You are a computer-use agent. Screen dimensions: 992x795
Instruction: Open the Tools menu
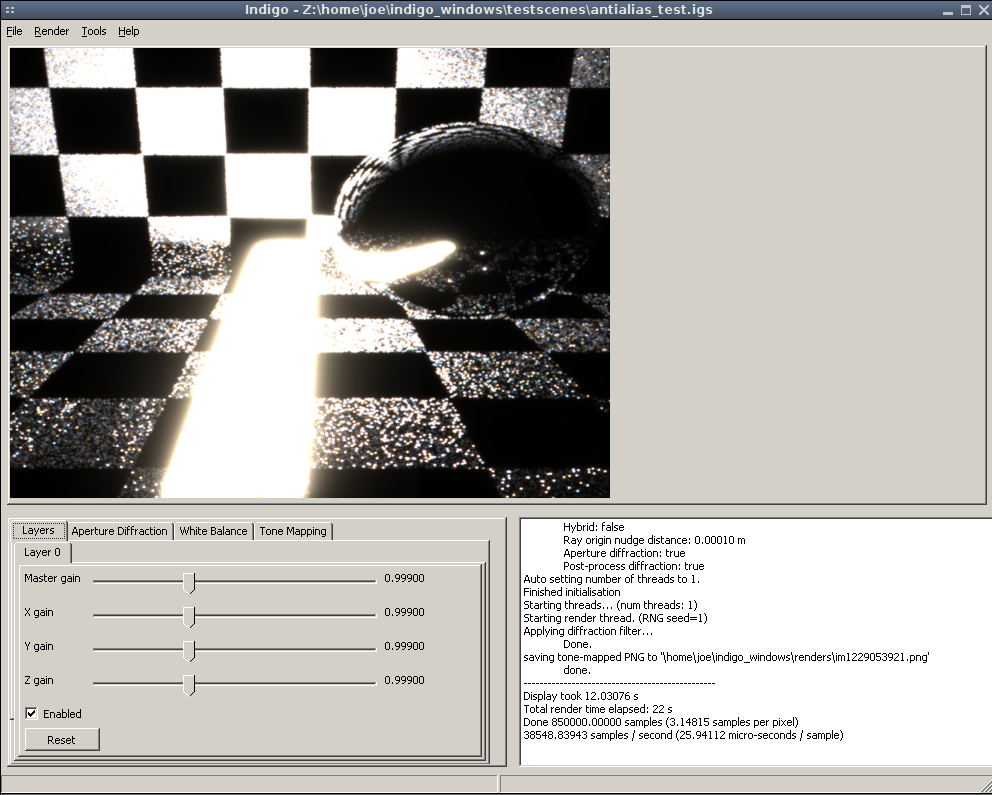click(94, 31)
